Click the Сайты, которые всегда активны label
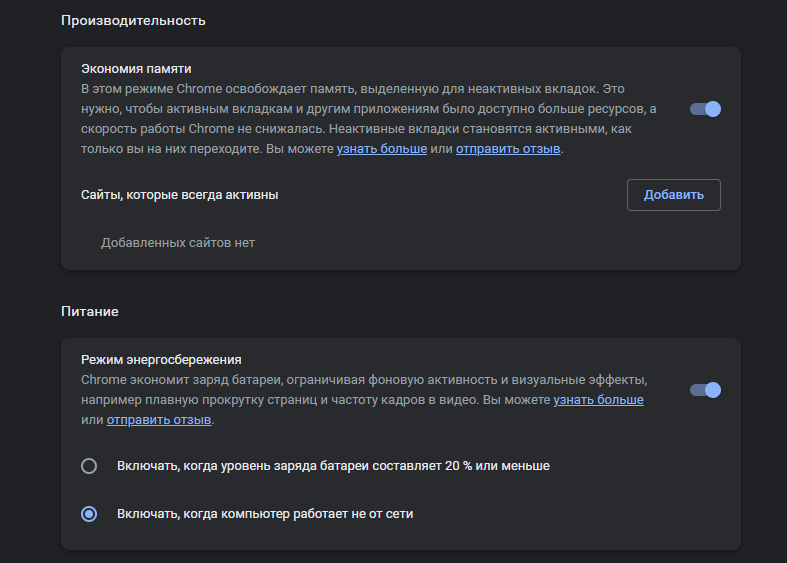787x563 pixels. [180, 195]
